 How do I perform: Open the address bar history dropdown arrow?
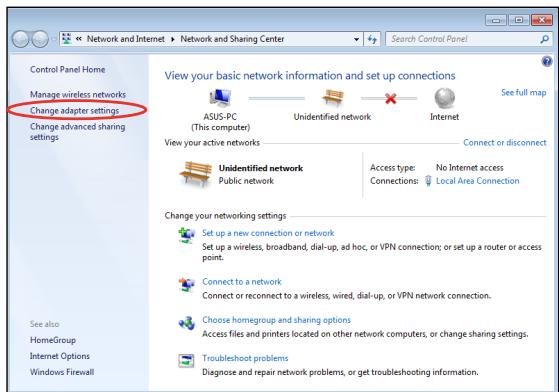356,39
